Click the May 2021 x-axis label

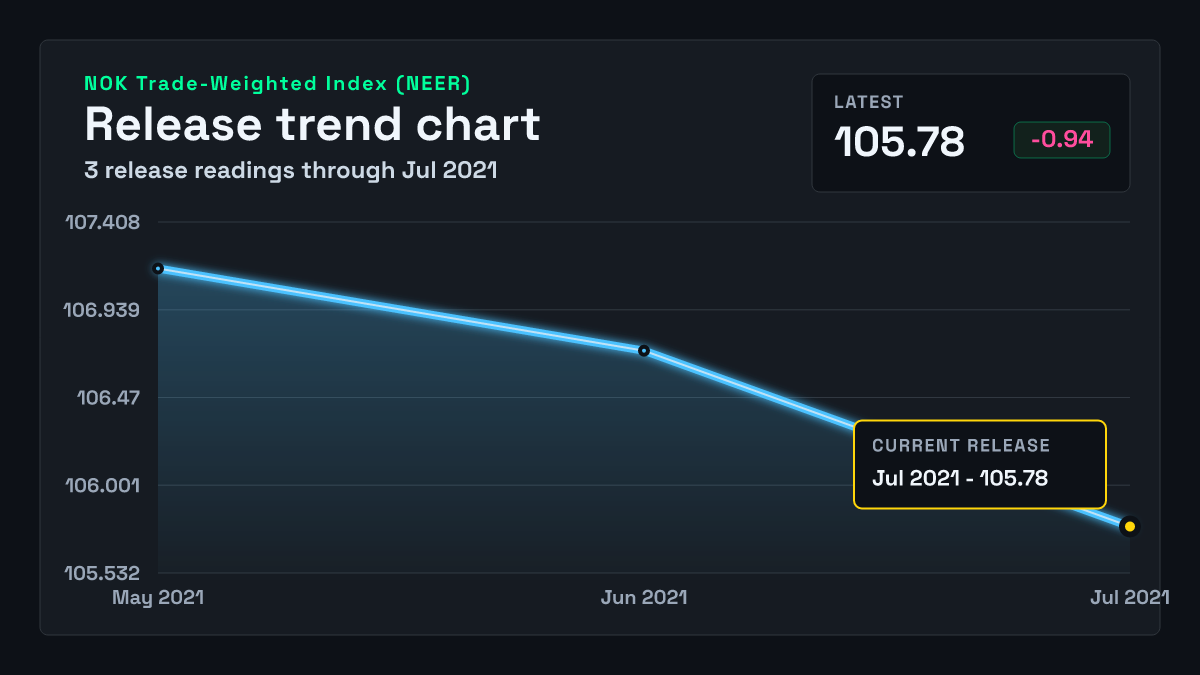click(158, 597)
